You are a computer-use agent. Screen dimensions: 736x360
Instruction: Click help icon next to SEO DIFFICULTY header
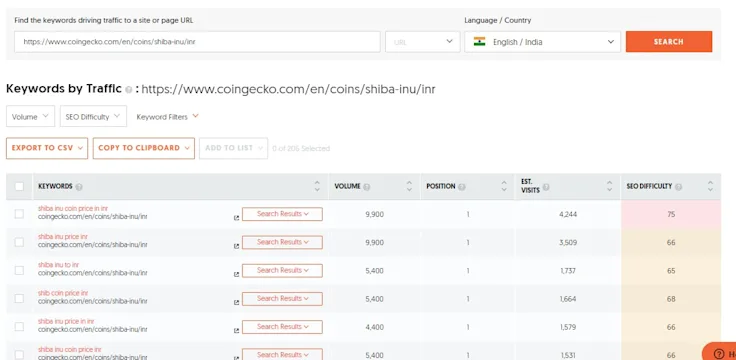pos(679,187)
